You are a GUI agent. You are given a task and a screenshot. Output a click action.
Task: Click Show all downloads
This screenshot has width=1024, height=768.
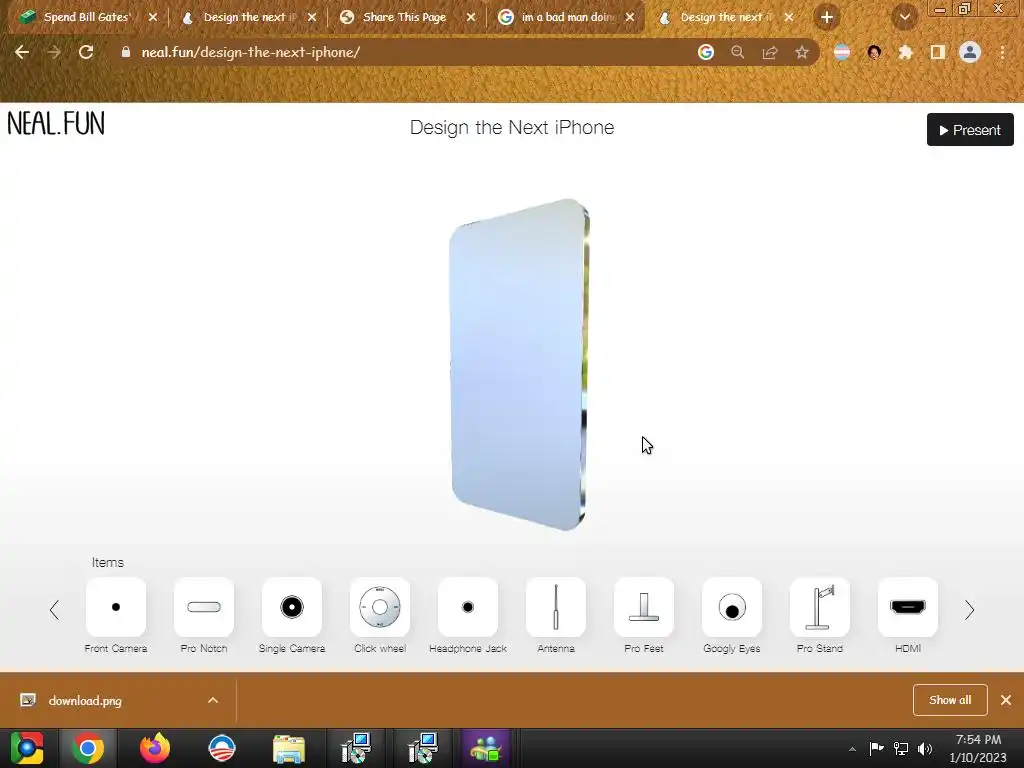click(x=950, y=700)
